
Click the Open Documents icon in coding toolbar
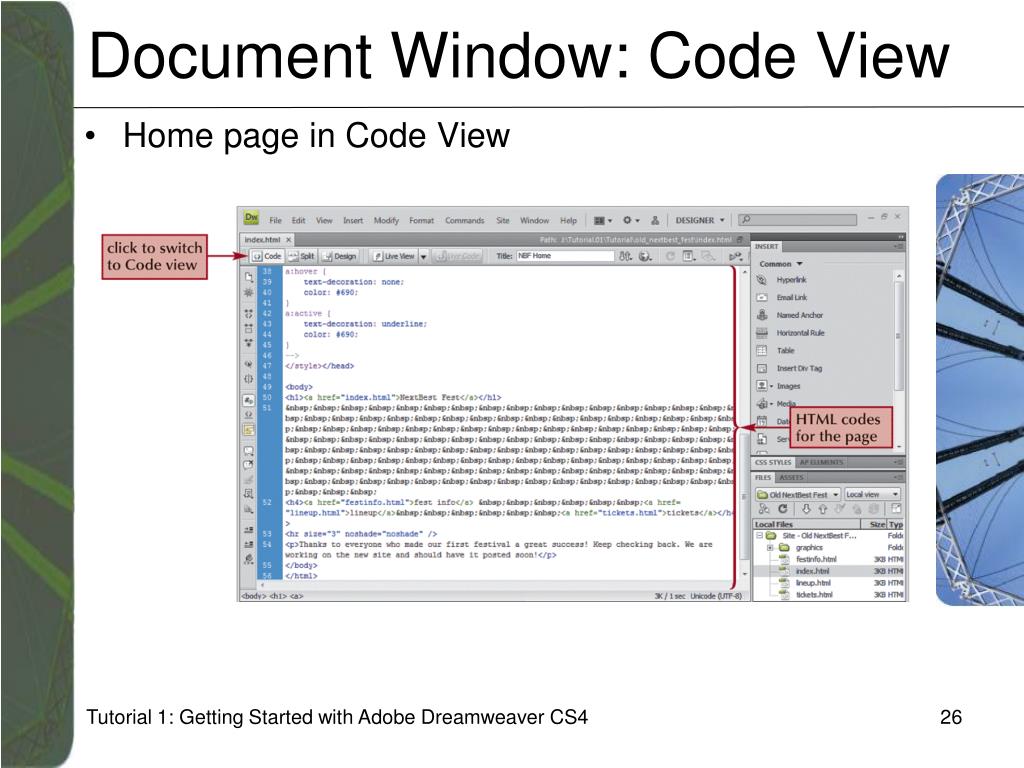[249, 277]
